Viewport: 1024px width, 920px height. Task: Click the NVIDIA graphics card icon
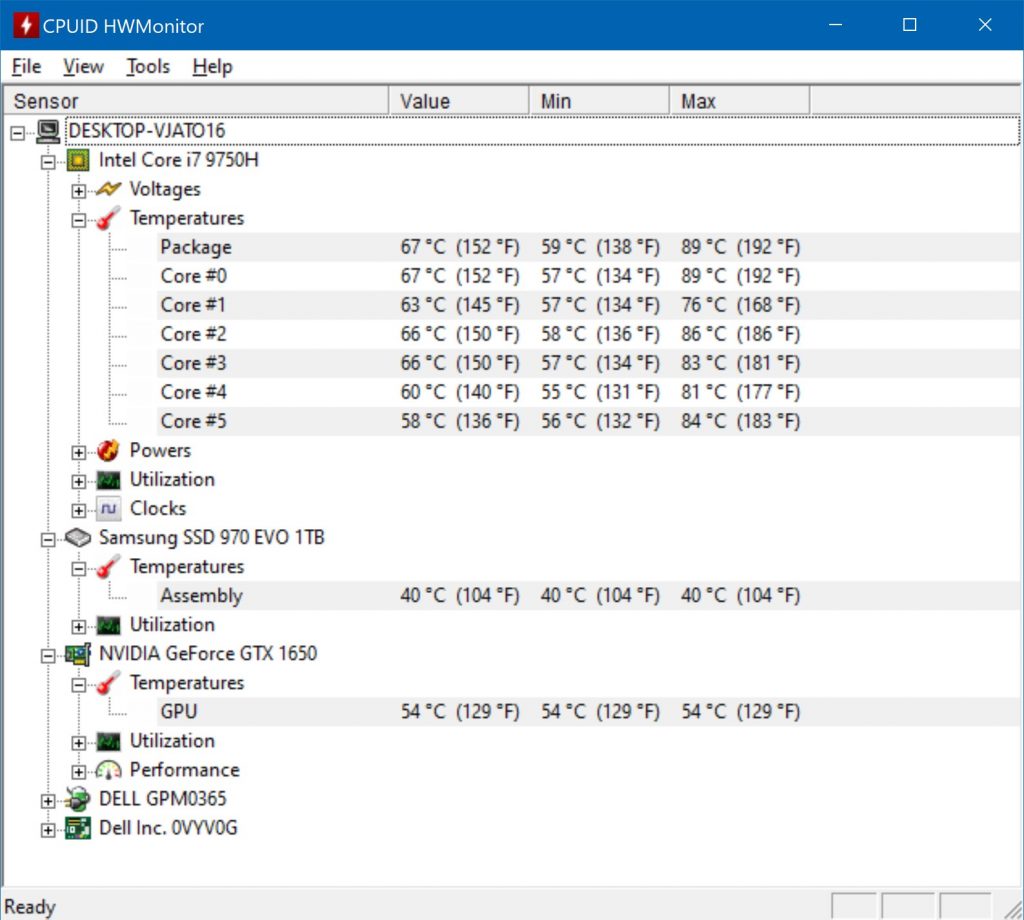78,654
